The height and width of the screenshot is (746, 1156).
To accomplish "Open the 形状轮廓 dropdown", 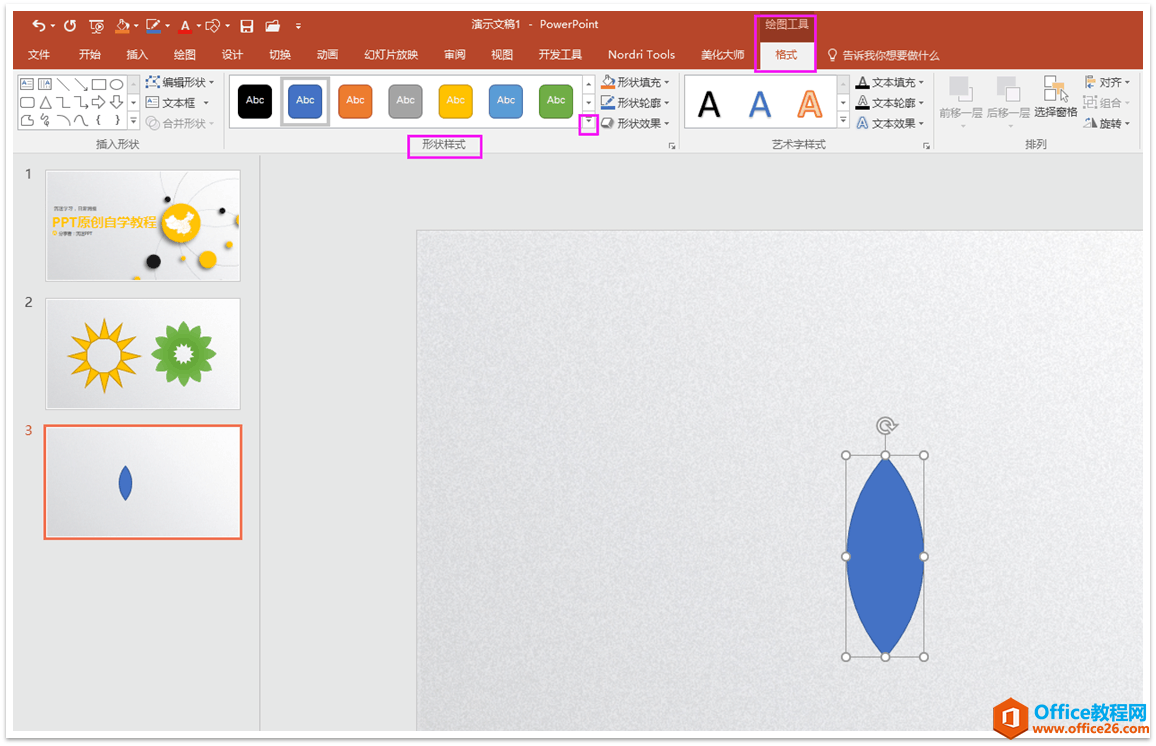I will 635,102.
